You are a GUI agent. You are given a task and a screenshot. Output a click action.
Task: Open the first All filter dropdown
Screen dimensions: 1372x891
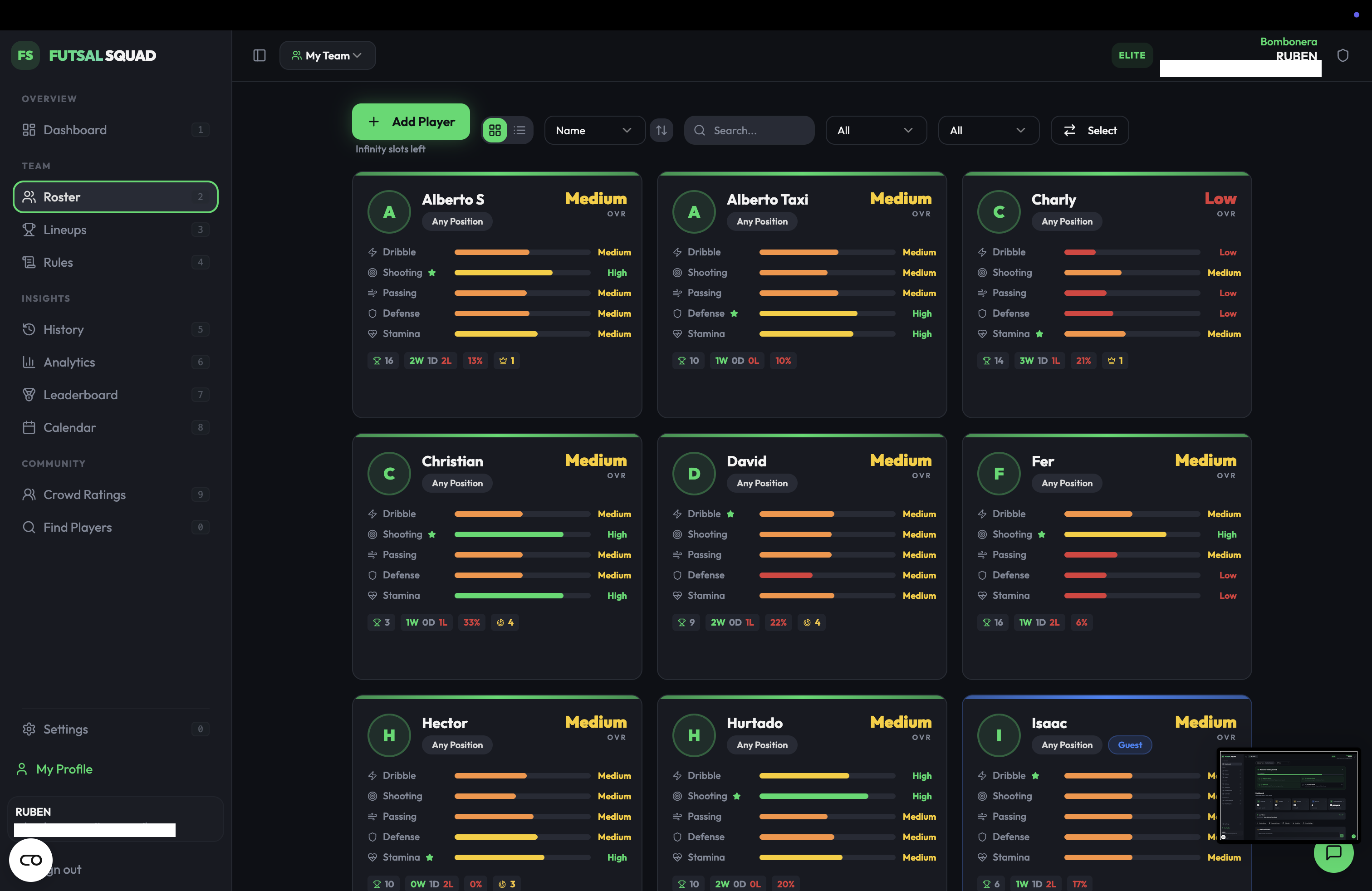click(875, 130)
